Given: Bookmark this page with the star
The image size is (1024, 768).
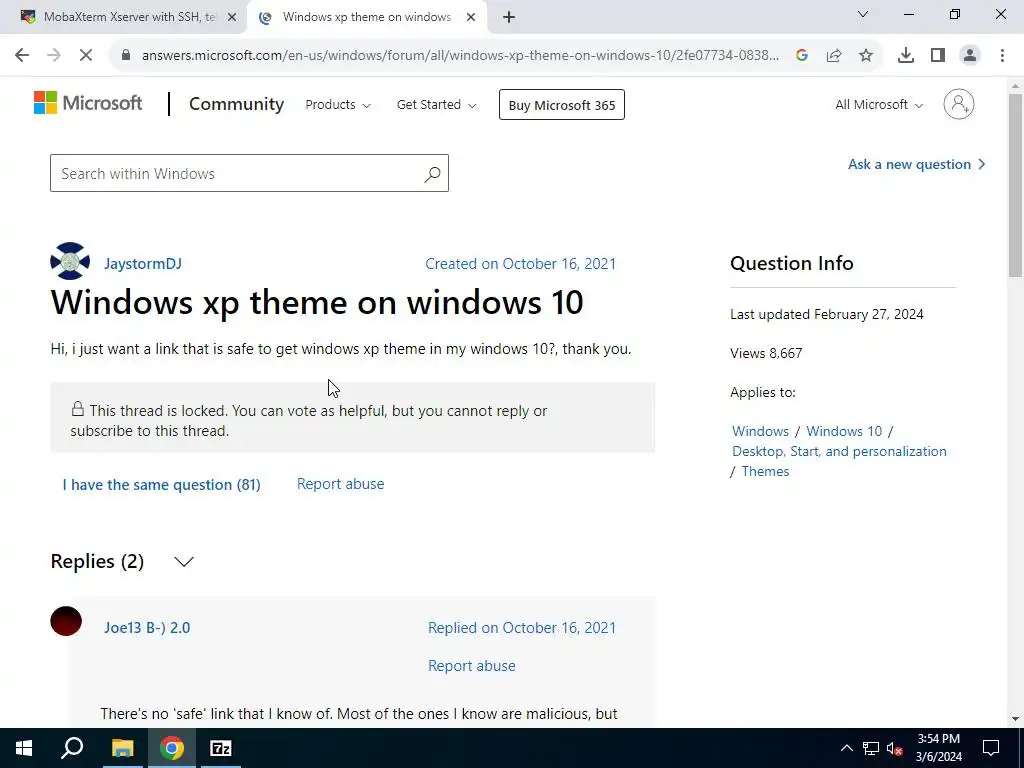Looking at the screenshot, I should [x=866, y=56].
